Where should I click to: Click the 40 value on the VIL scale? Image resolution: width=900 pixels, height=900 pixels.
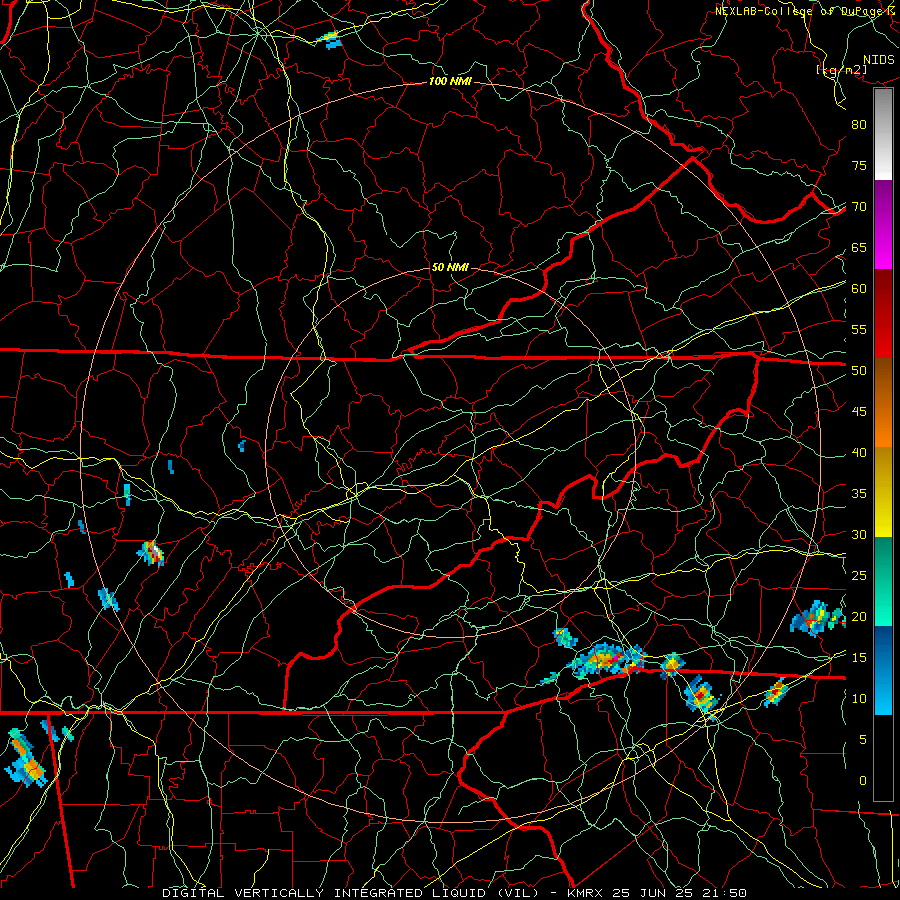(x=859, y=452)
